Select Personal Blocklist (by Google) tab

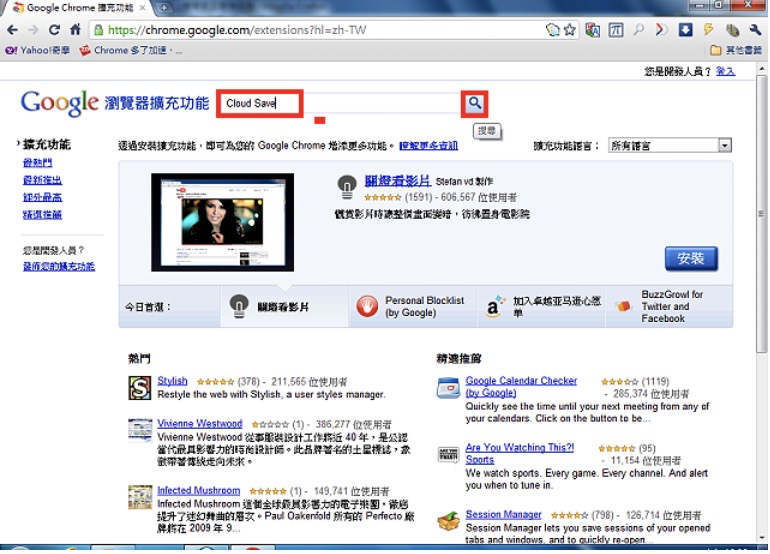coord(412,306)
